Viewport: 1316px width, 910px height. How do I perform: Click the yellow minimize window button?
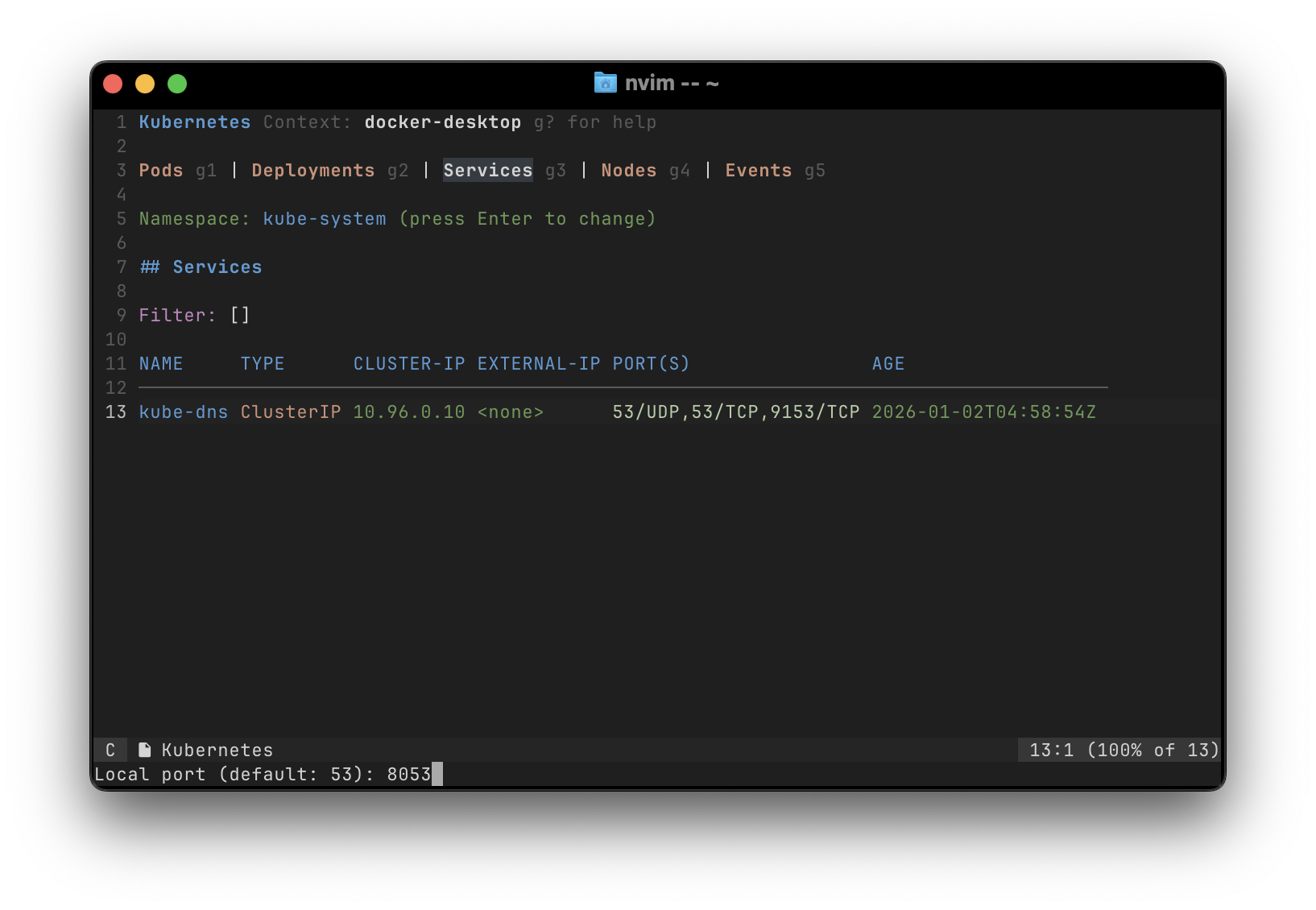point(145,84)
